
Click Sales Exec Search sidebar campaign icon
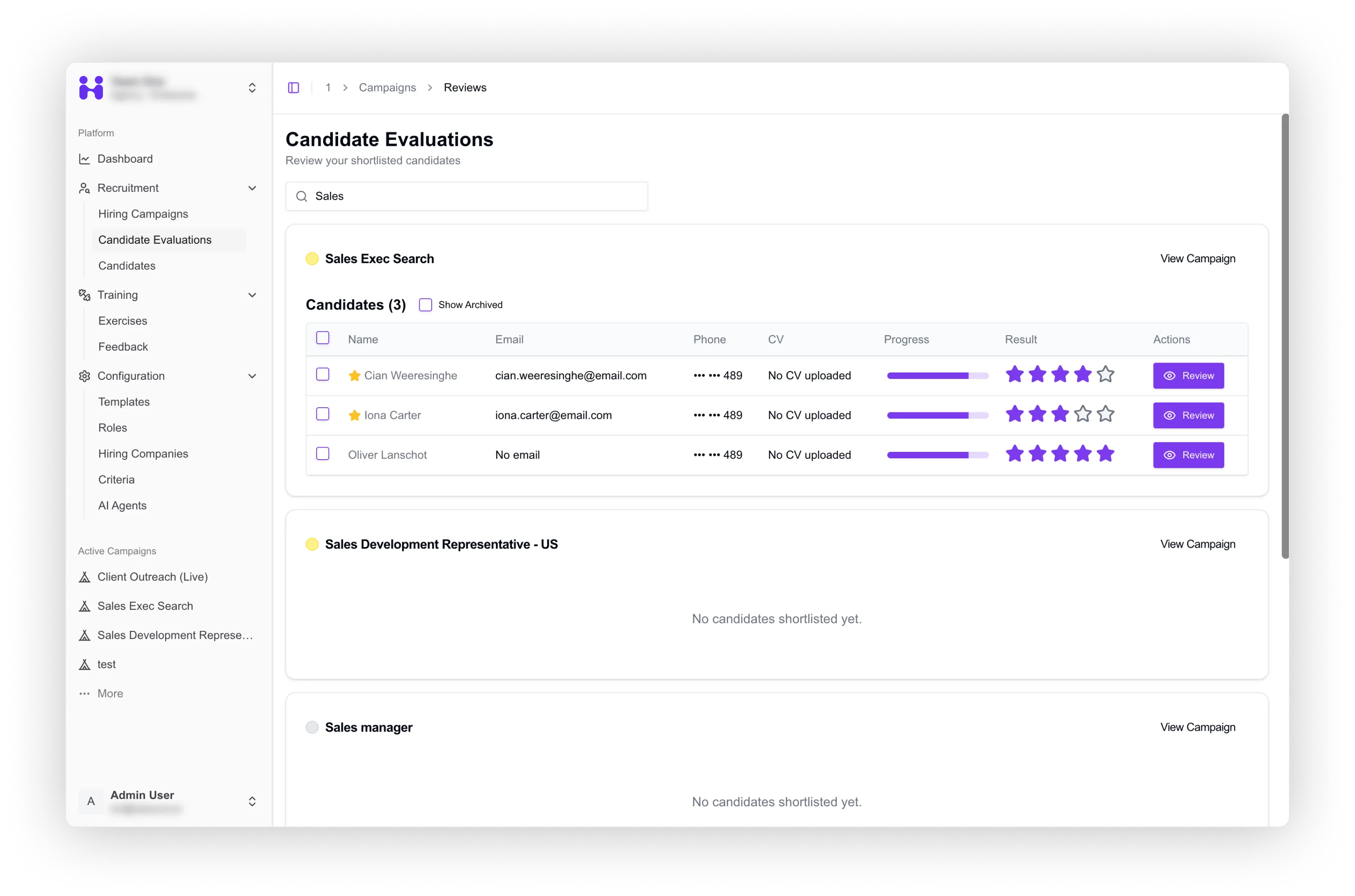click(x=85, y=606)
